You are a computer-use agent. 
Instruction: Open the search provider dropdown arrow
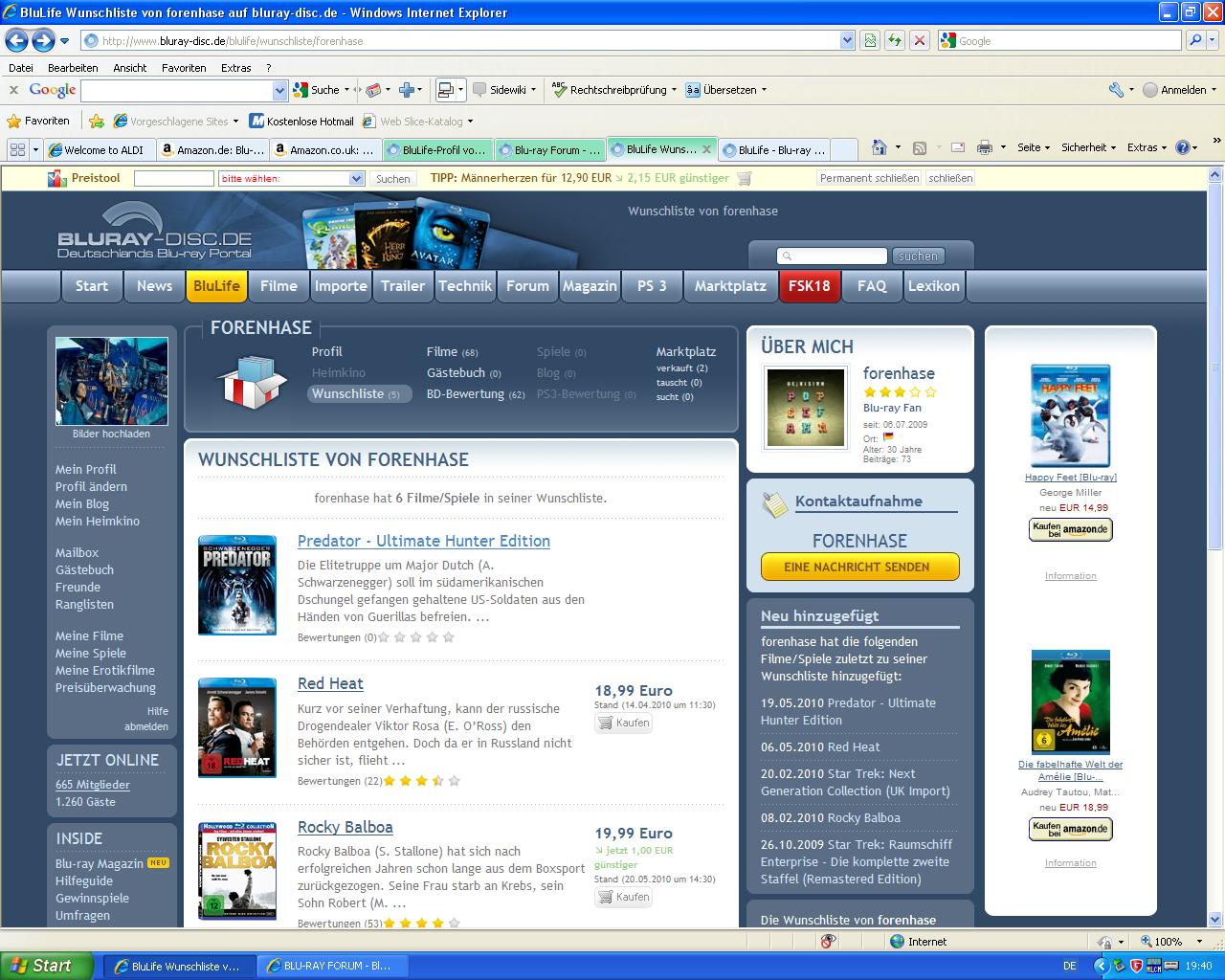pos(1213,40)
